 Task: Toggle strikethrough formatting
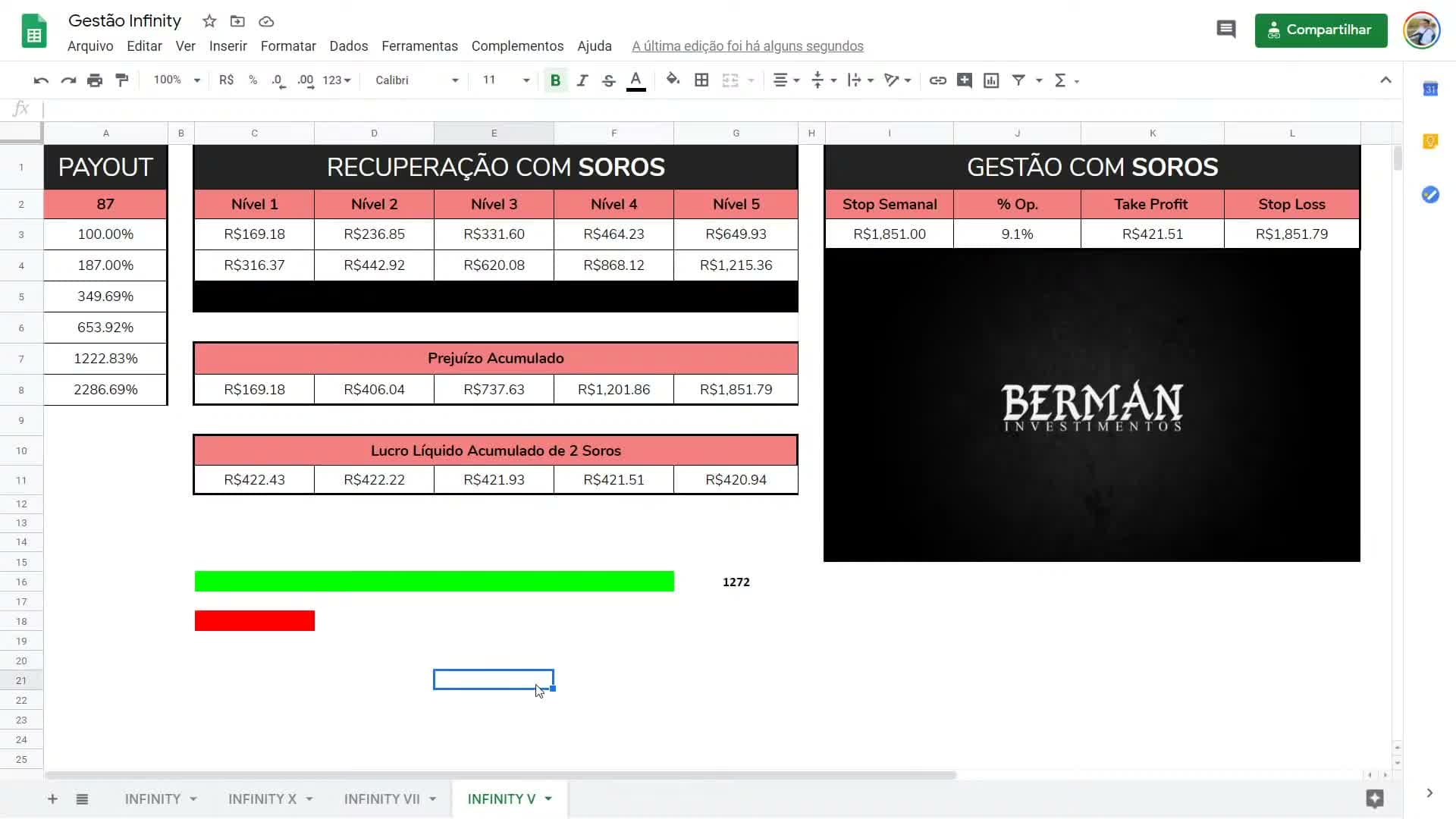(608, 80)
